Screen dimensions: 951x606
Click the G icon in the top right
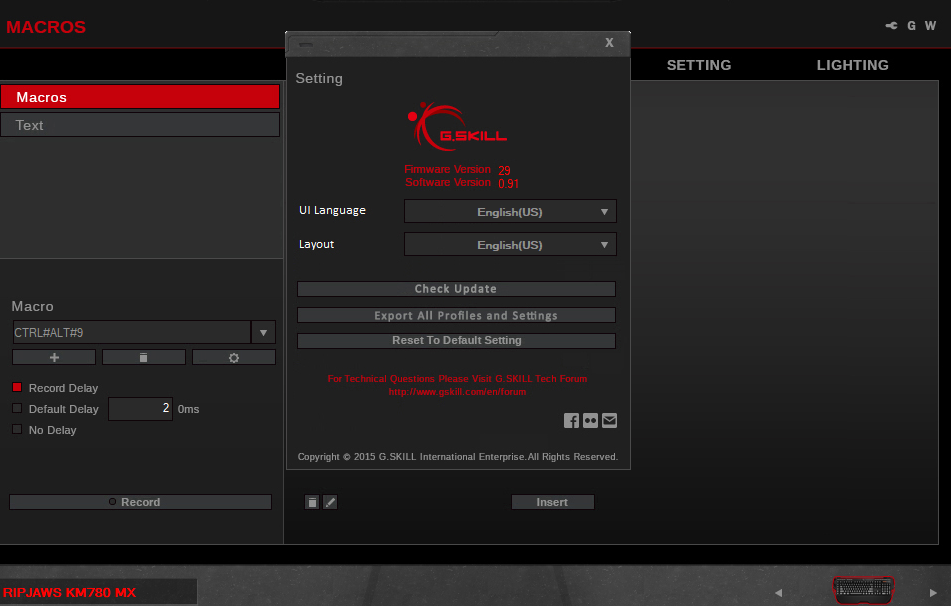(x=911, y=25)
